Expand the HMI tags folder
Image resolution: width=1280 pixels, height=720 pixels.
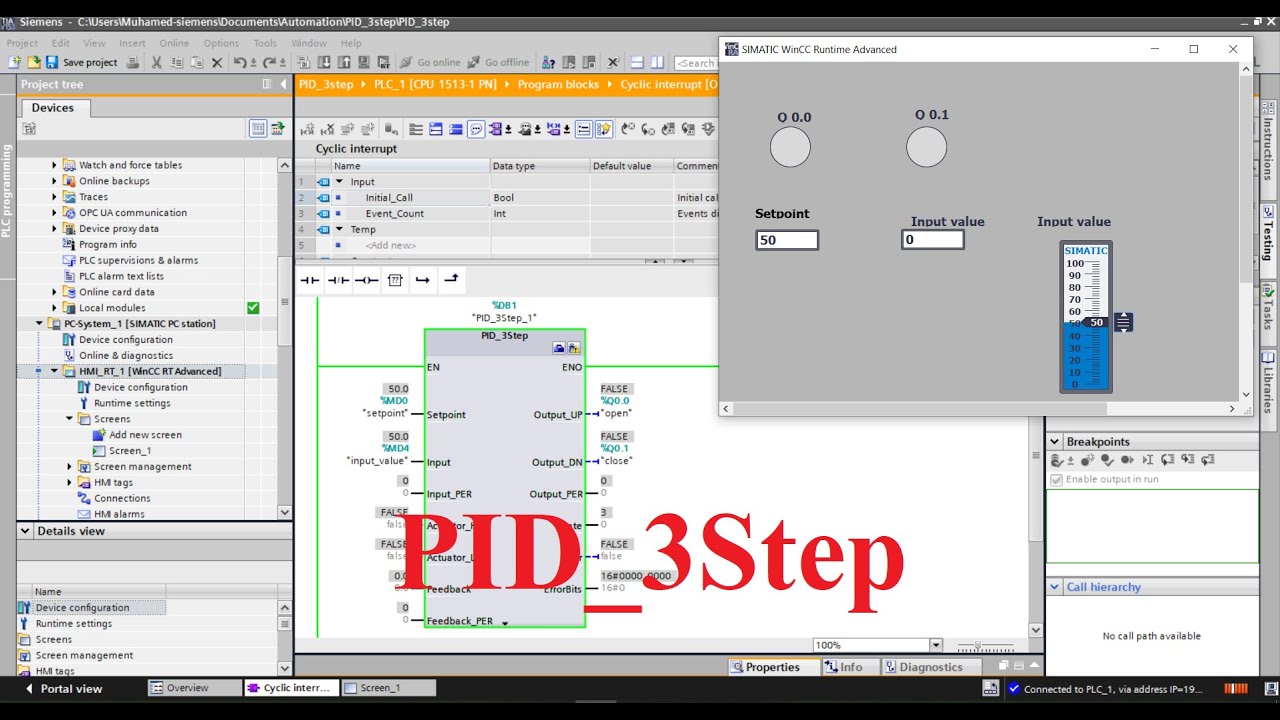(70, 482)
